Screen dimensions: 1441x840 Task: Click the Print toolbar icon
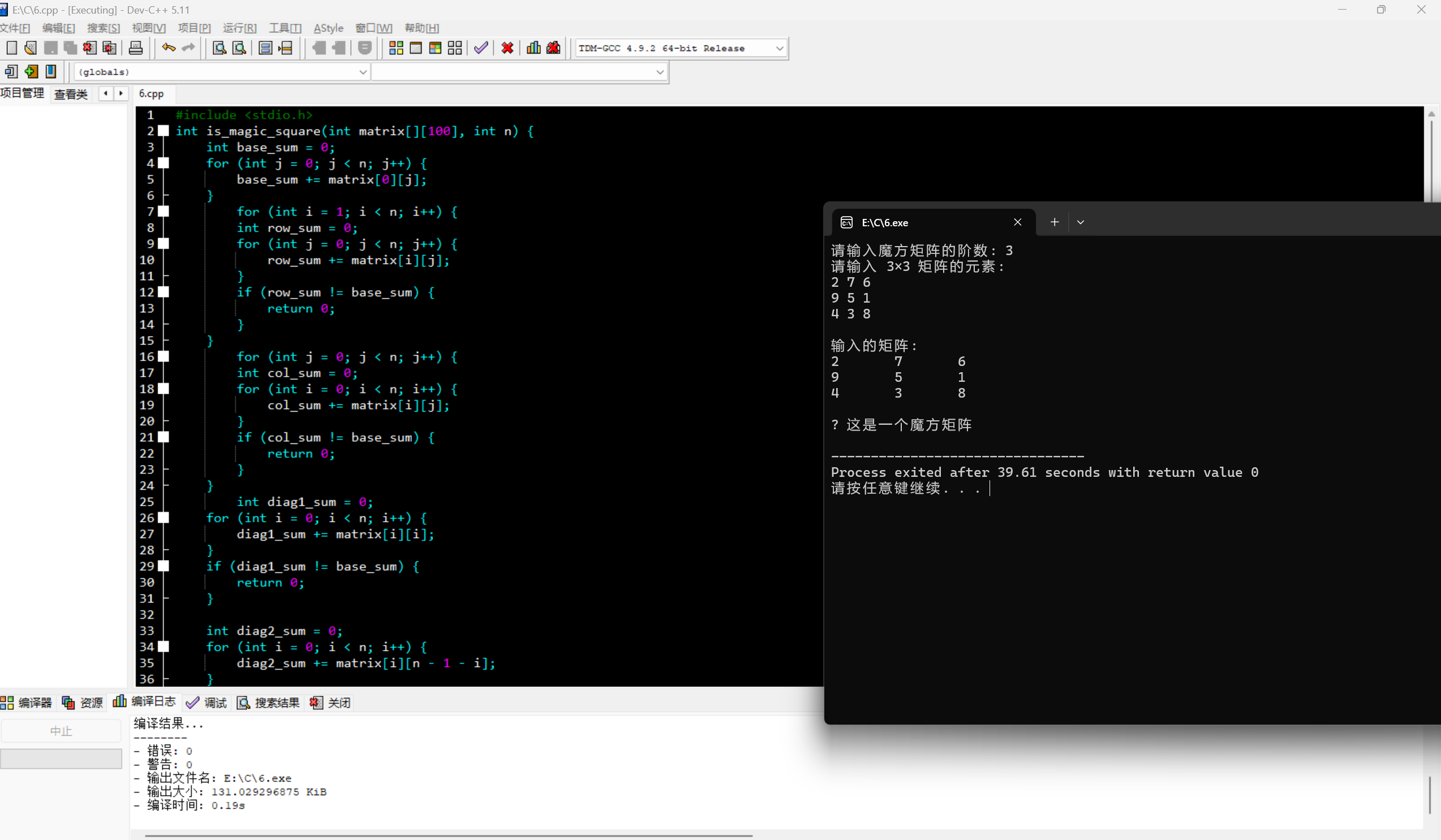tap(136, 48)
